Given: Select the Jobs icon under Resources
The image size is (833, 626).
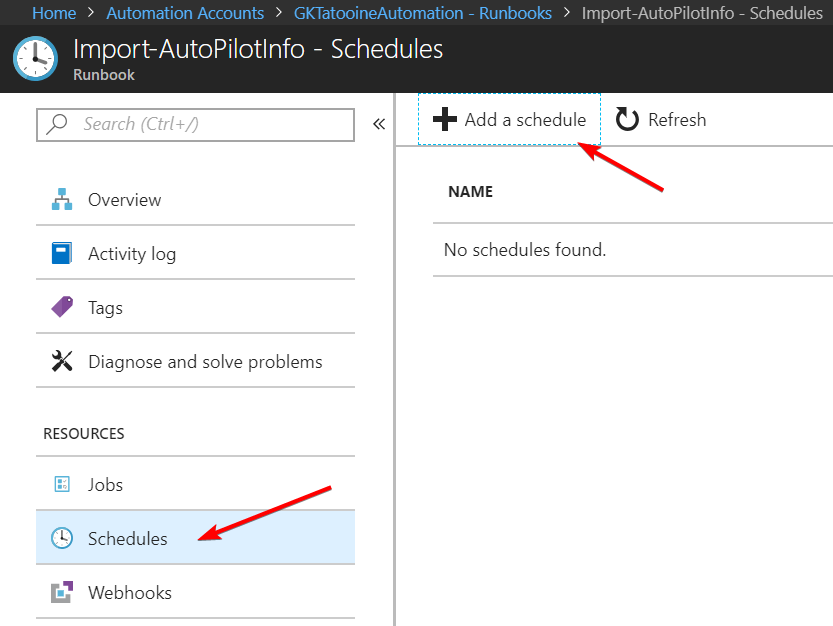Looking at the screenshot, I should [x=61, y=484].
